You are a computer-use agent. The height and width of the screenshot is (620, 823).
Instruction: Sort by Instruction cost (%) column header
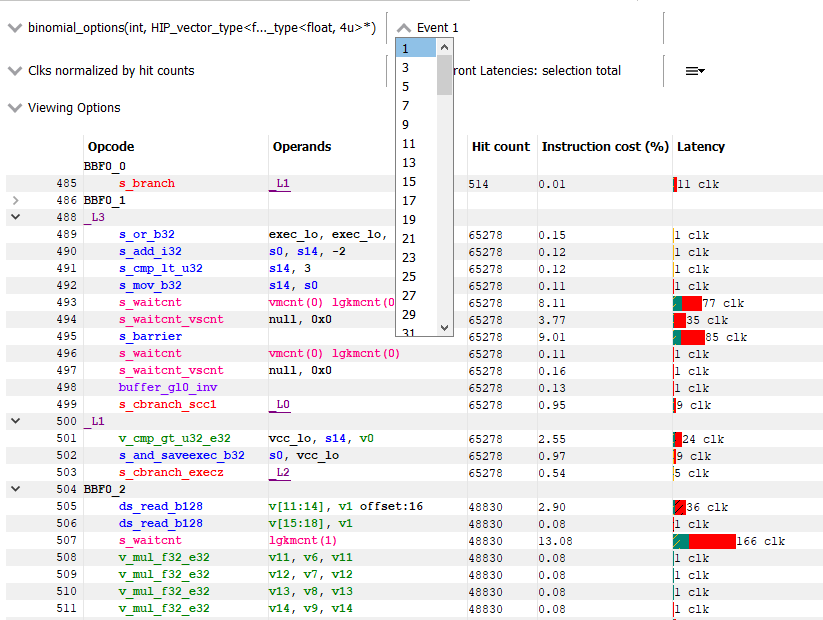(605, 146)
